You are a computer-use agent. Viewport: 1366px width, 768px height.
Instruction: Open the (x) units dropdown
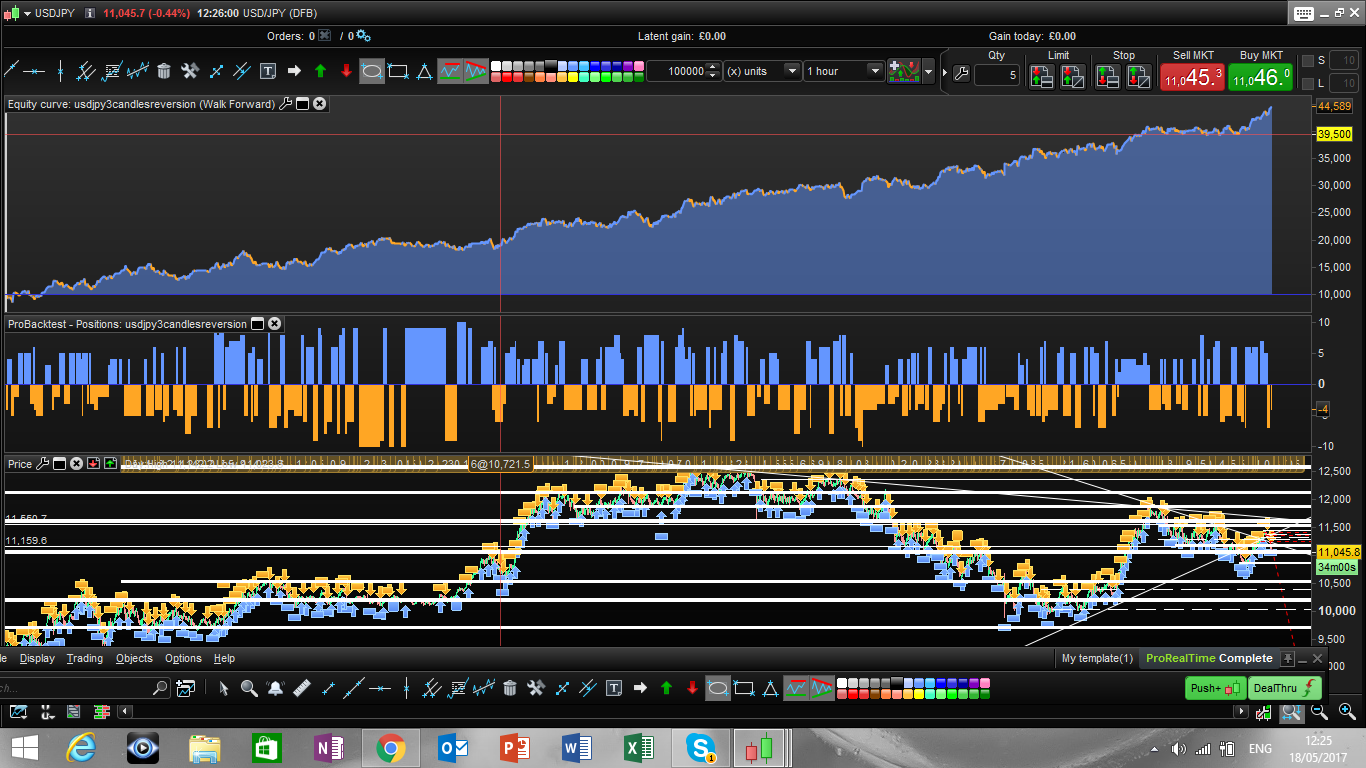pos(791,71)
